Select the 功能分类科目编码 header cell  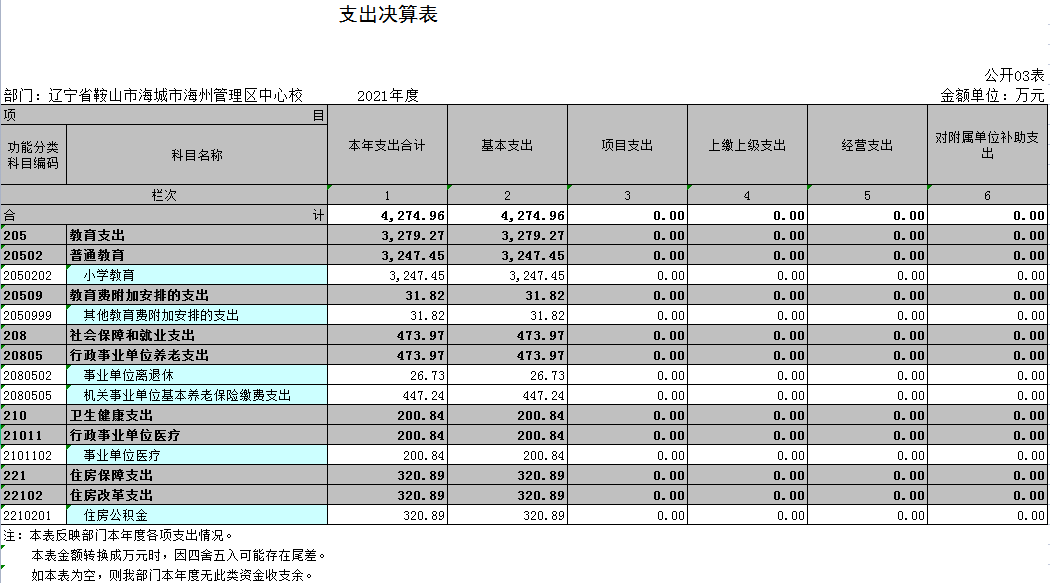[x=33, y=155]
